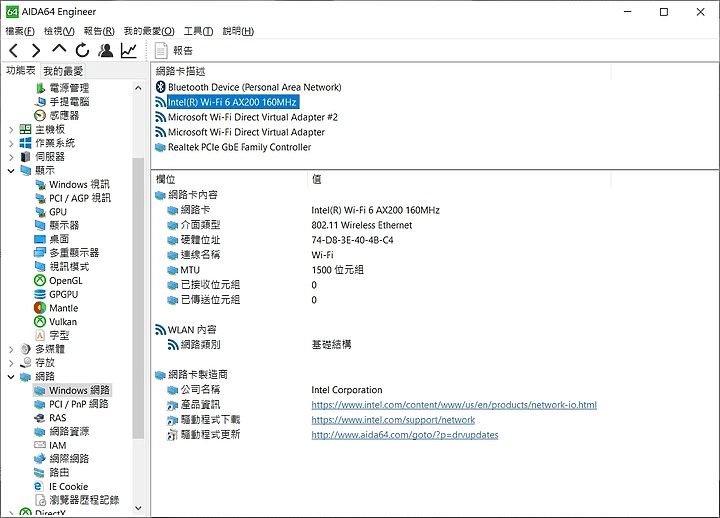Click the 報告 report document icon

161,51
